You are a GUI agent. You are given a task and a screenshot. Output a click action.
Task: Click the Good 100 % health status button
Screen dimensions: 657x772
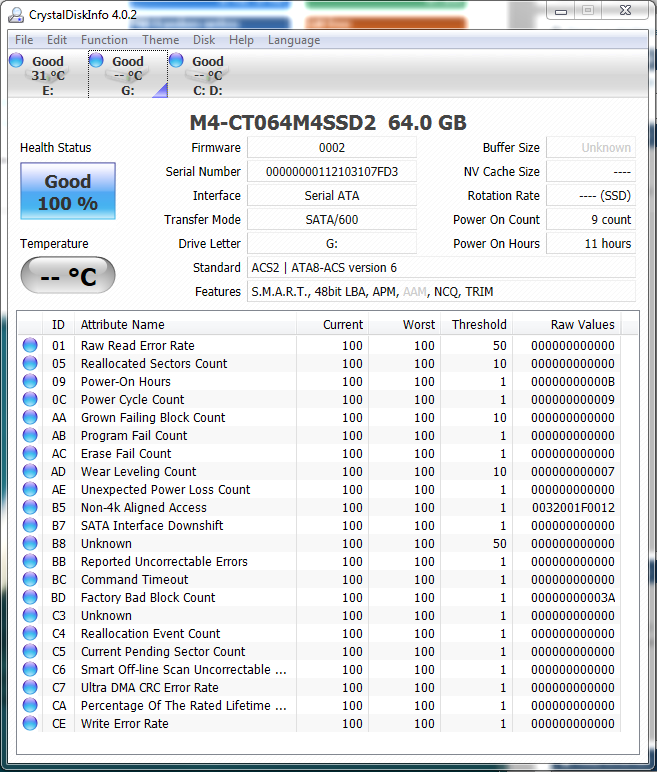(x=68, y=191)
